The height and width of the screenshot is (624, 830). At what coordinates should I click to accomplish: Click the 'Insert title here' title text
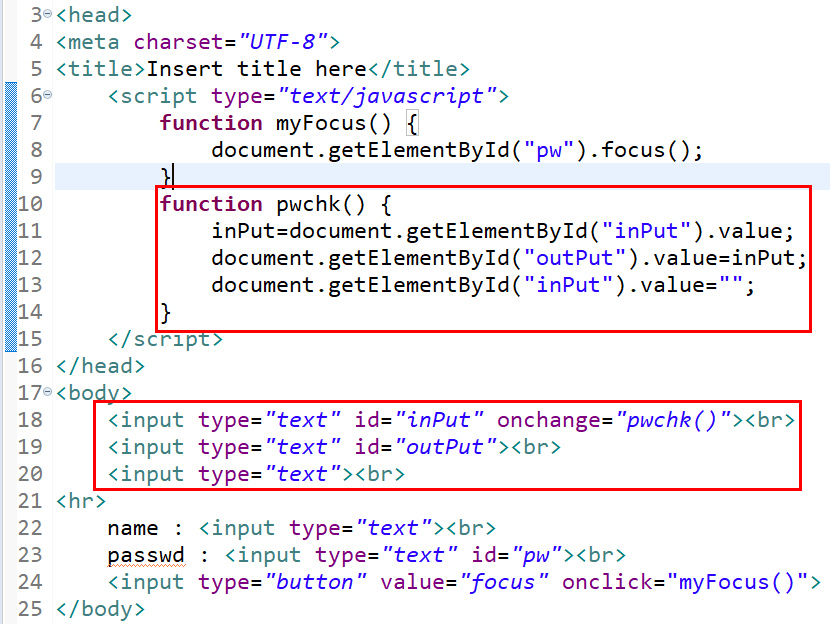click(256, 68)
